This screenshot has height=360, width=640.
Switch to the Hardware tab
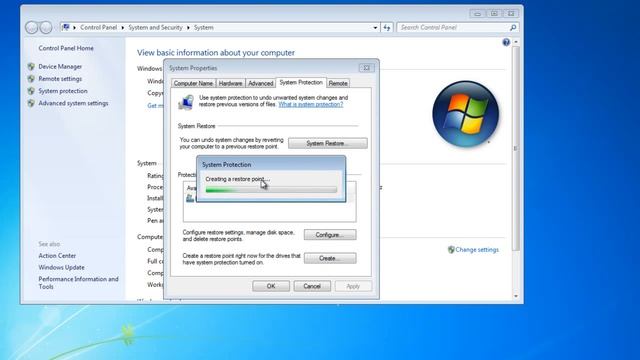click(230, 83)
